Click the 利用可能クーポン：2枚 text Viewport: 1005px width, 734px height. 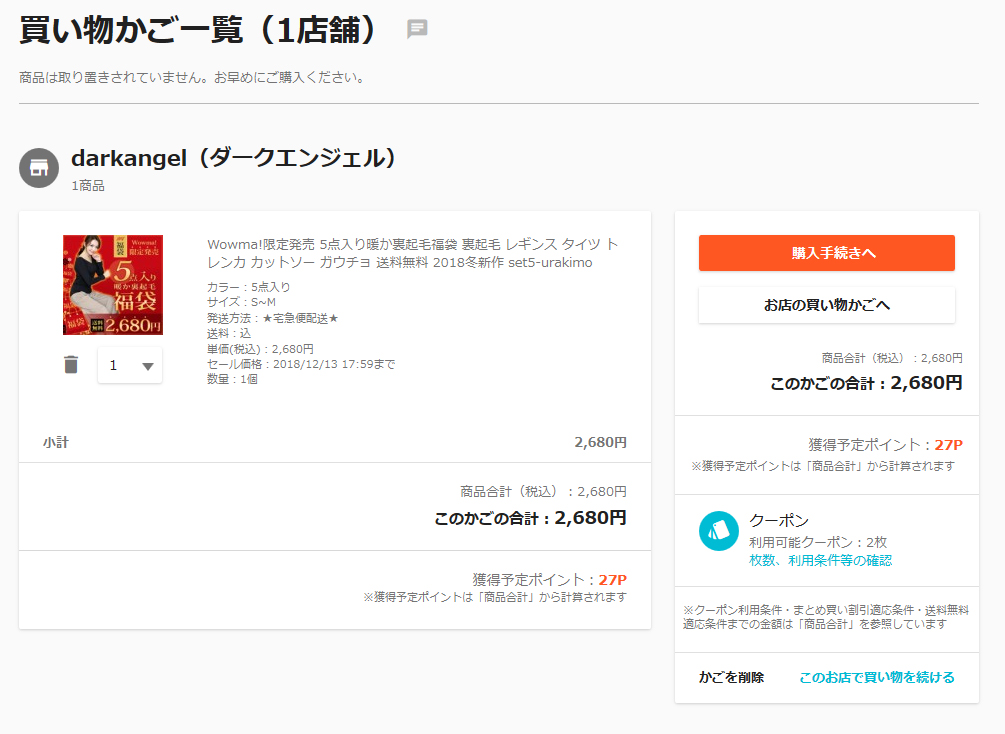click(x=818, y=542)
